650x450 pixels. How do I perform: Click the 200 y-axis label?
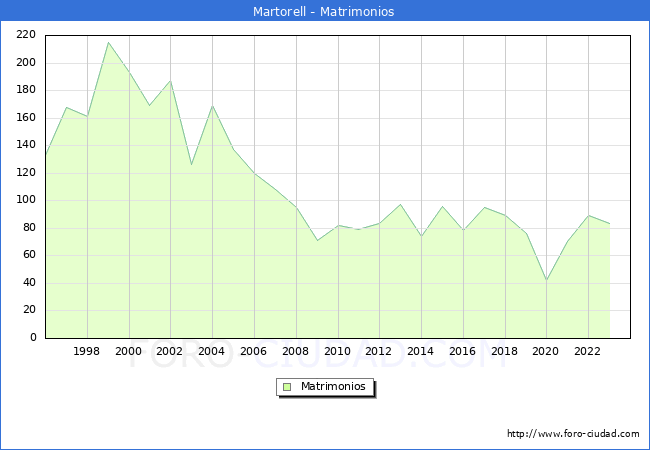point(26,63)
